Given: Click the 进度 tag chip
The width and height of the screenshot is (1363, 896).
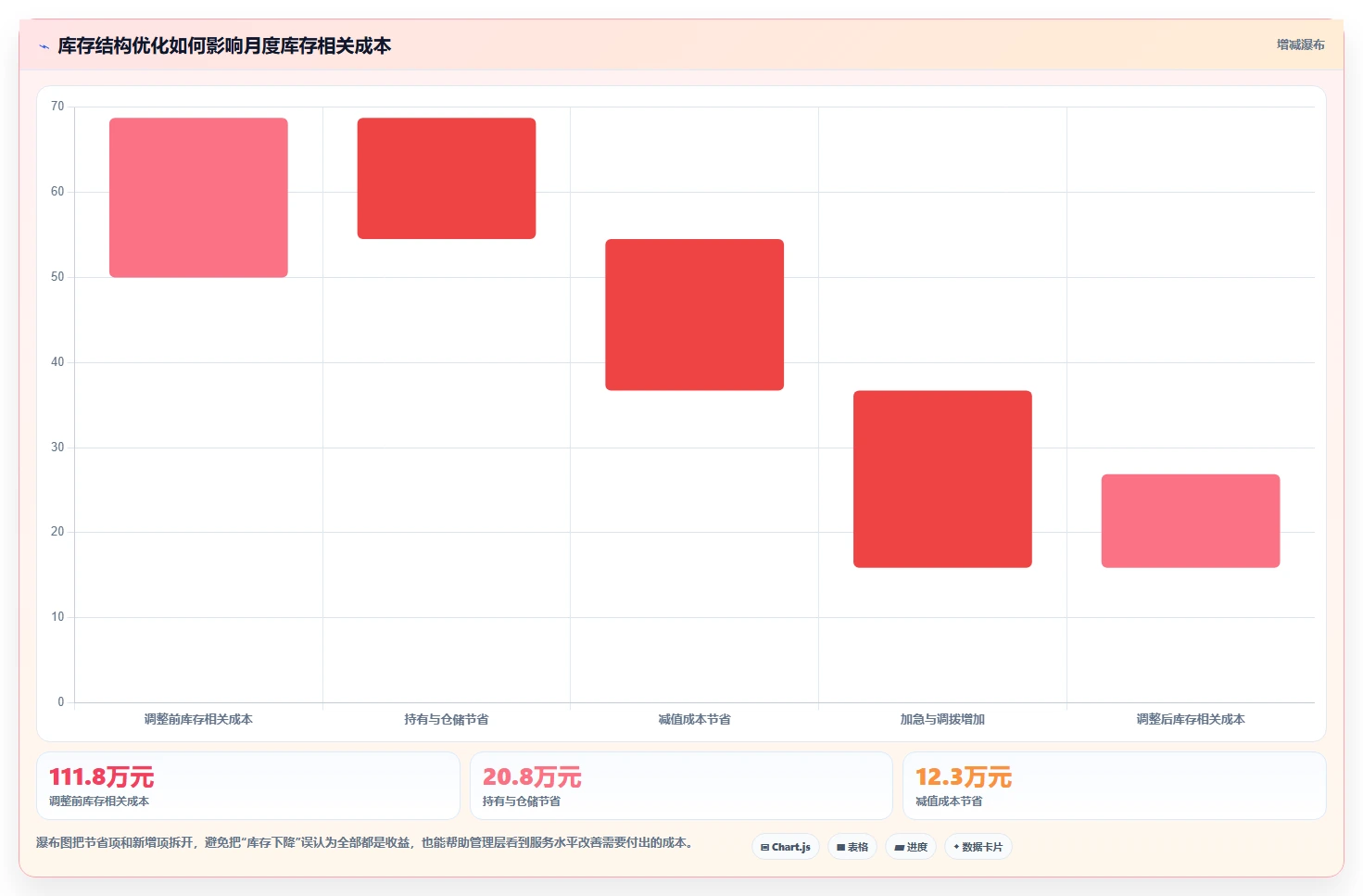Looking at the screenshot, I should pos(911,847).
